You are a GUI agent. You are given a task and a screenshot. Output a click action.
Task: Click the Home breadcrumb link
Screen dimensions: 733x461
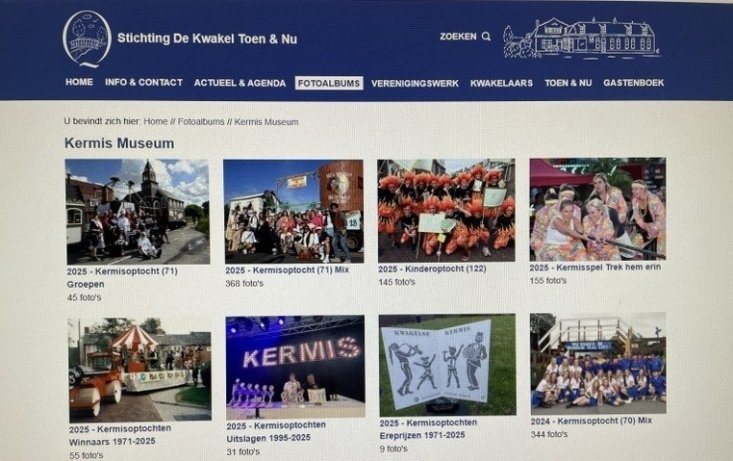tap(155, 122)
